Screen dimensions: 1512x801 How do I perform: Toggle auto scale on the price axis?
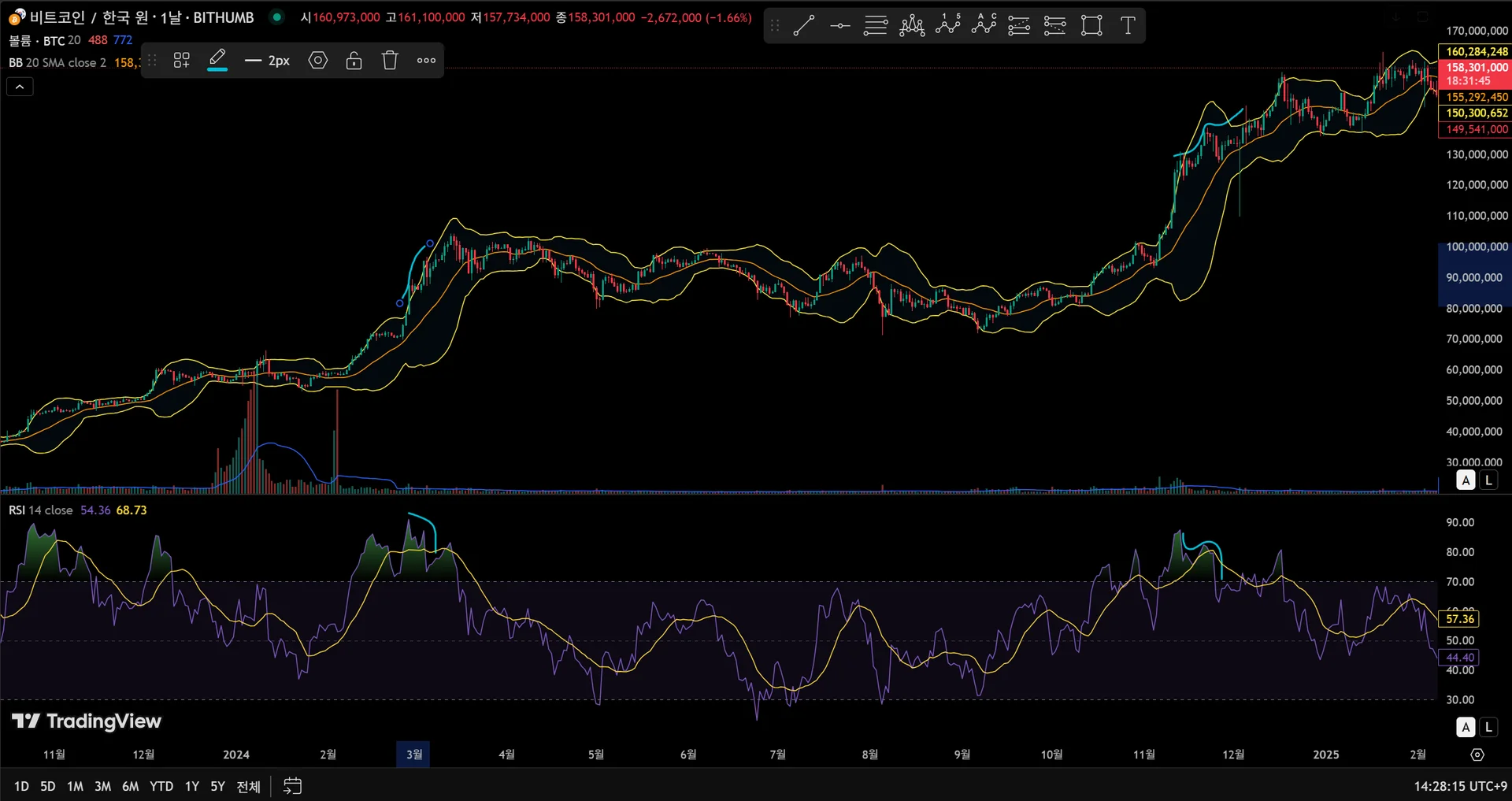click(x=1466, y=480)
